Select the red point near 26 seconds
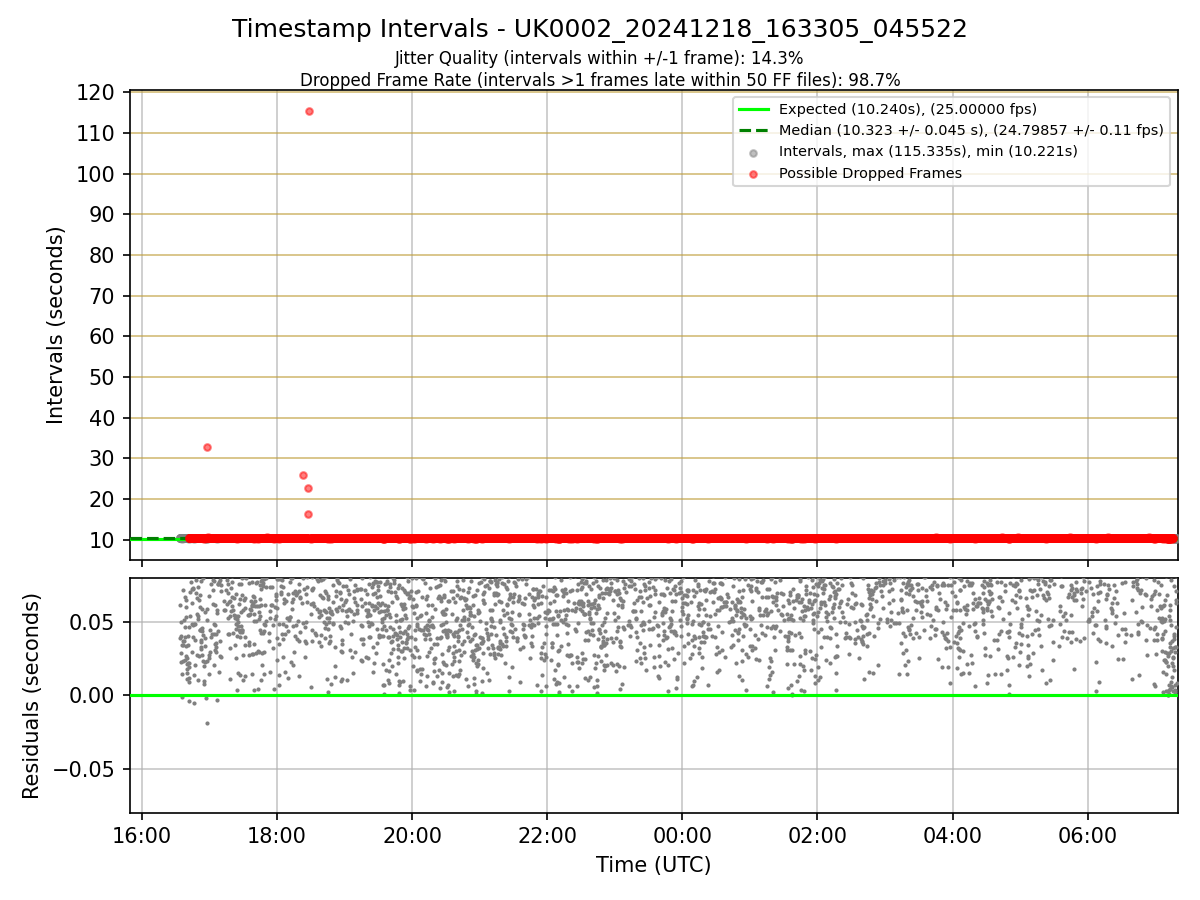 [x=303, y=475]
